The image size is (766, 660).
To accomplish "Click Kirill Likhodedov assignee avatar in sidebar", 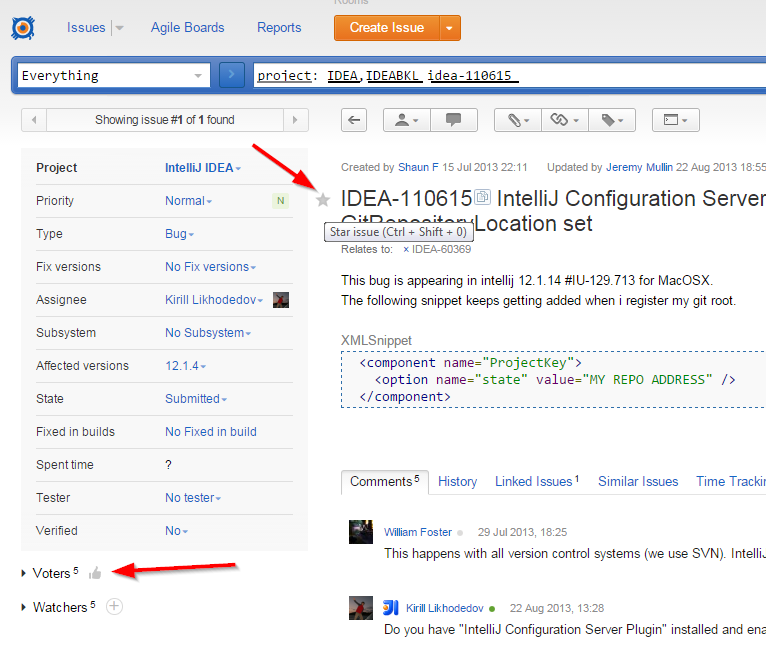I will (x=280, y=300).
